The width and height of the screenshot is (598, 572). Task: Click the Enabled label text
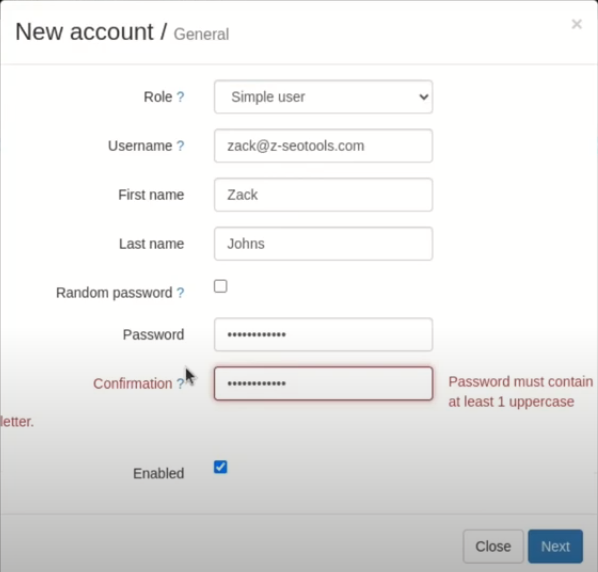(159, 474)
